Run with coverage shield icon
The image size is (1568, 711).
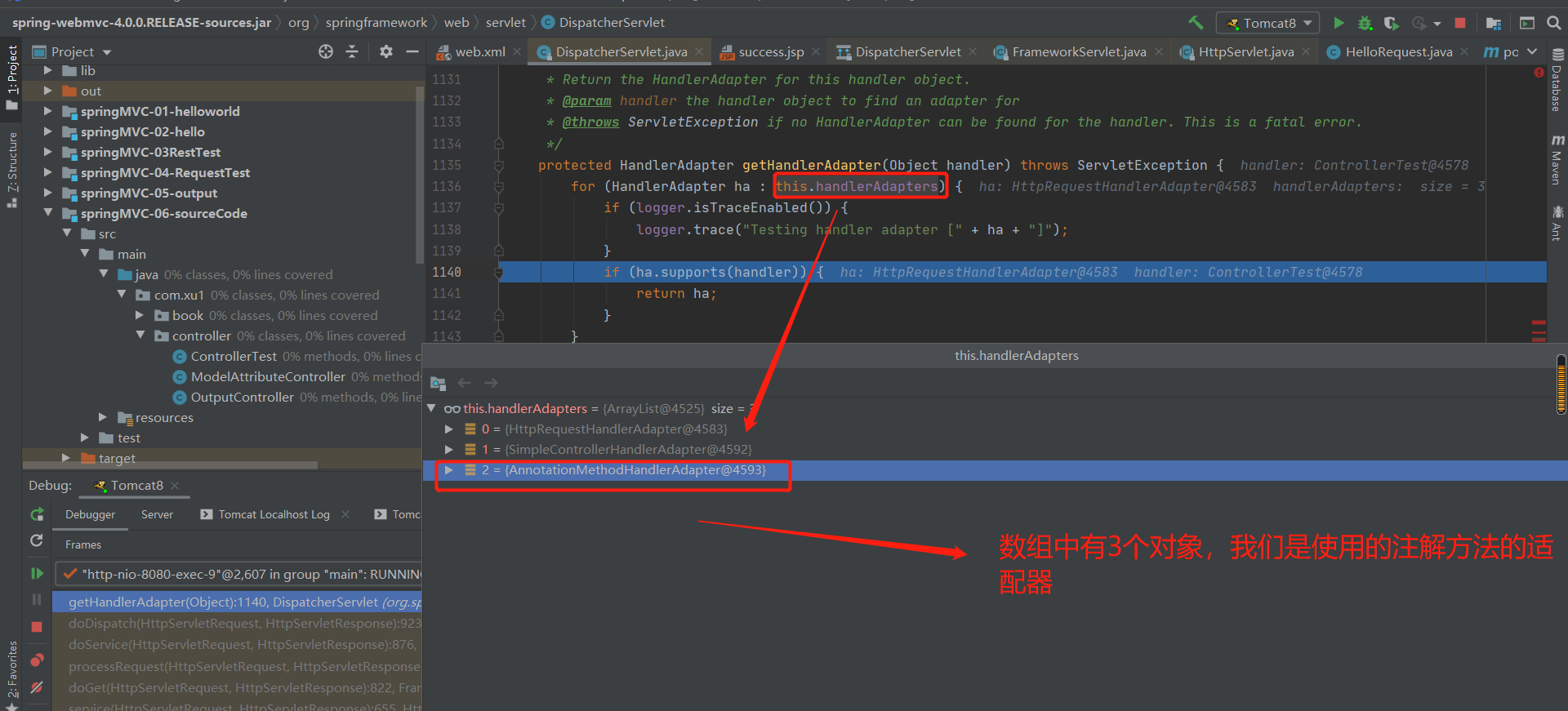[1391, 23]
